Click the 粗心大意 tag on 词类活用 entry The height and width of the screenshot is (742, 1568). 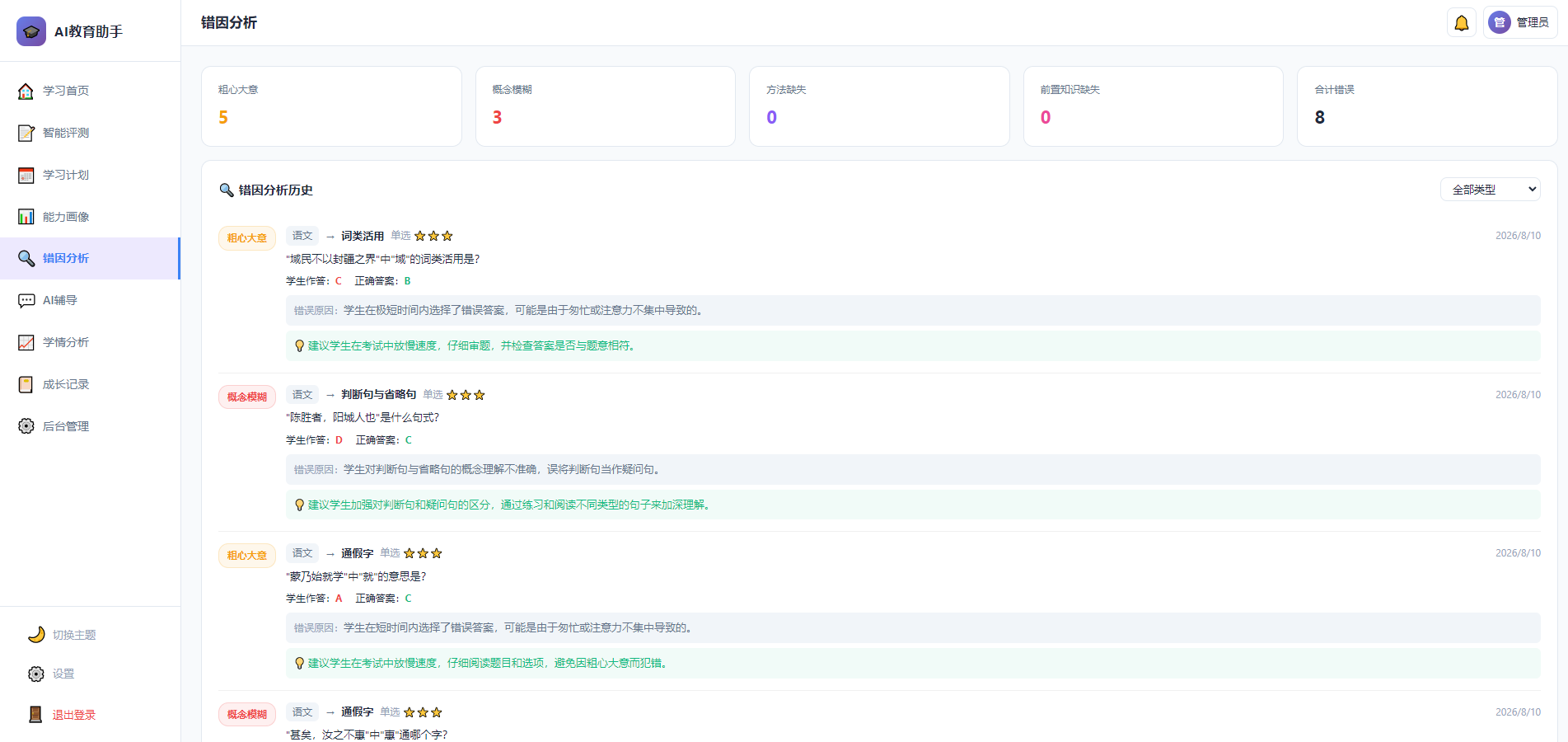[247, 238]
